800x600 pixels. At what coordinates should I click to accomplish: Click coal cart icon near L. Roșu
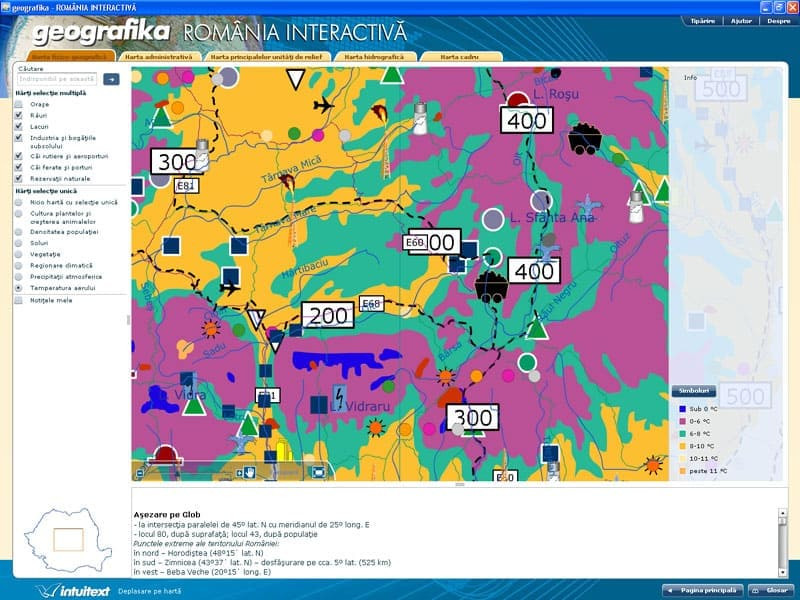click(x=584, y=138)
